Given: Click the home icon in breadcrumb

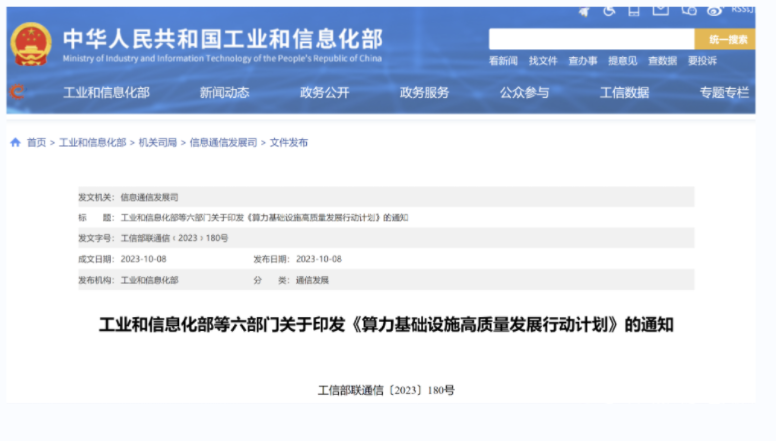Looking at the screenshot, I should coord(15,143).
